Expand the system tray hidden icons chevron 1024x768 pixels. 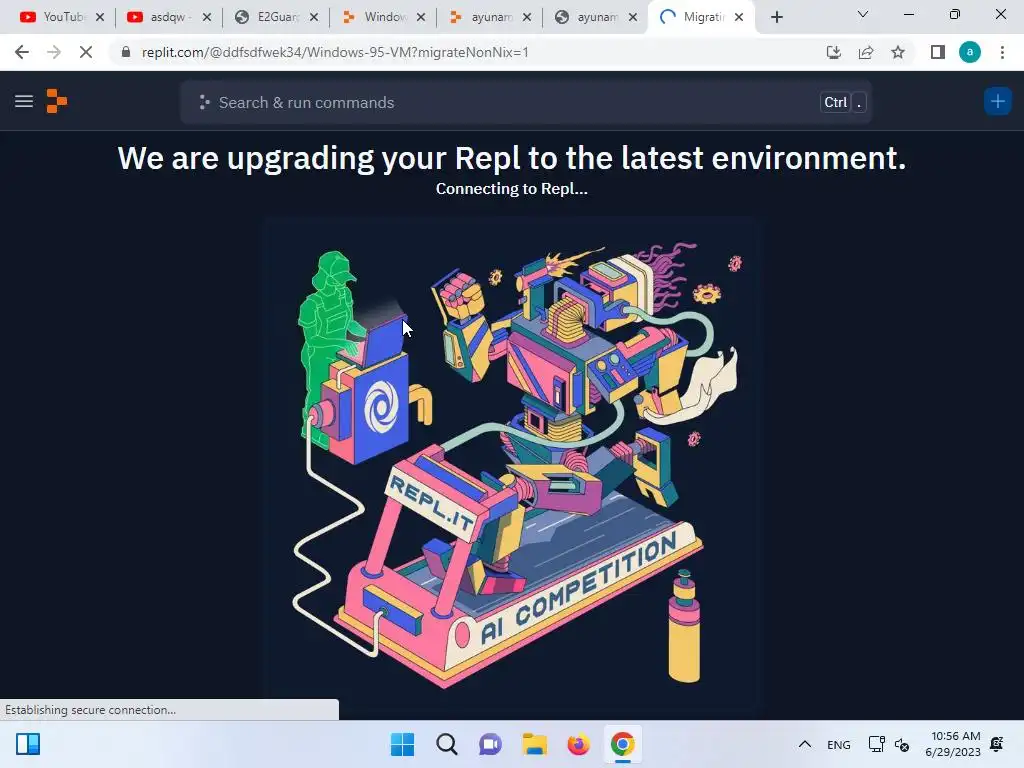tap(805, 744)
